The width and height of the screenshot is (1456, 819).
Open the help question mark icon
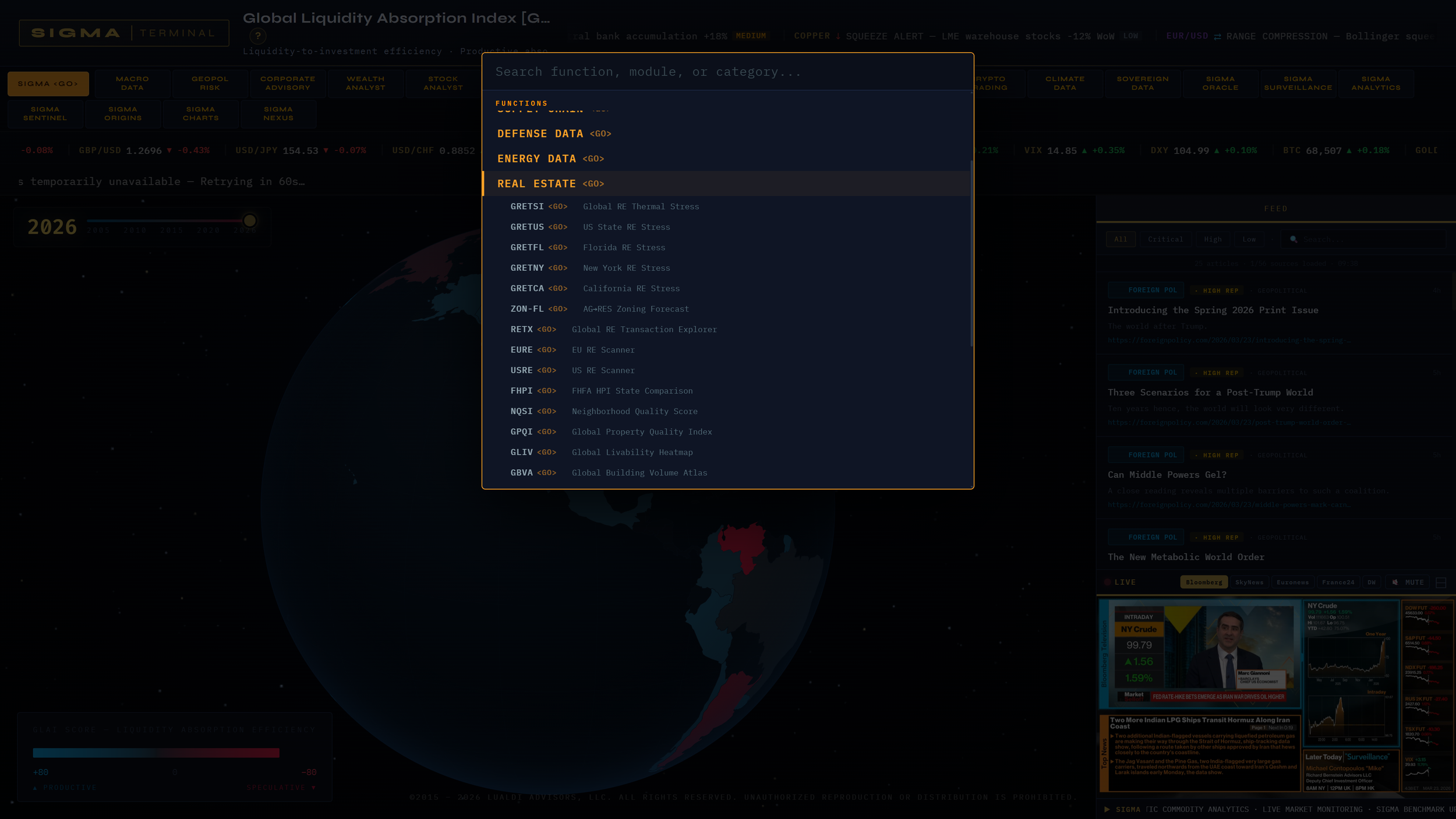tap(258, 36)
